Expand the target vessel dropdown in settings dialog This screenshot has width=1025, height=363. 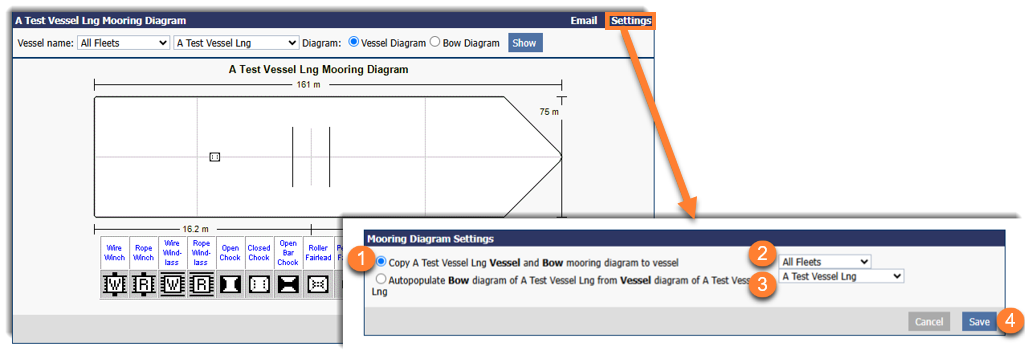click(841, 277)
